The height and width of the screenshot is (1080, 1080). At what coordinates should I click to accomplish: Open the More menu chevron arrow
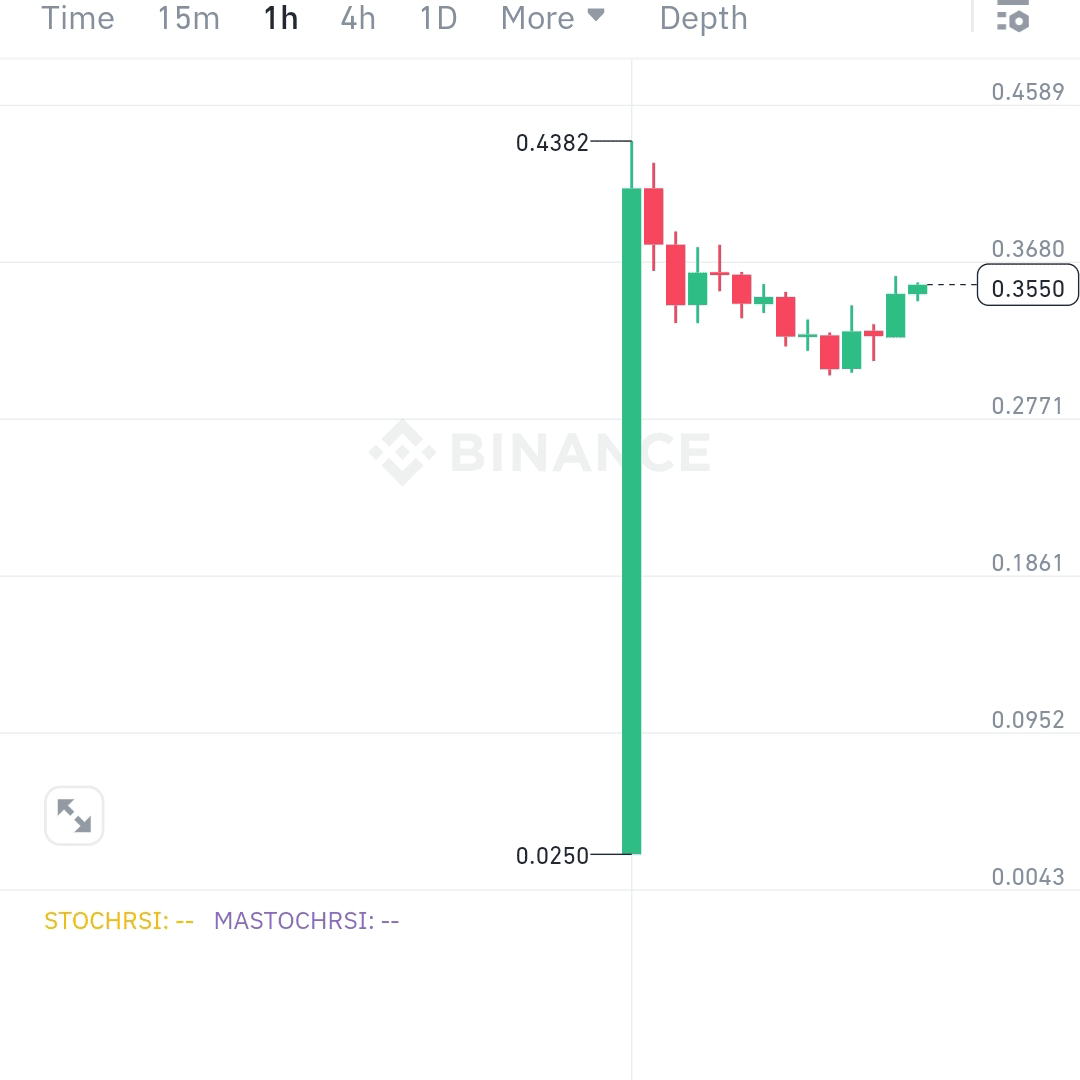click(597, 16)
